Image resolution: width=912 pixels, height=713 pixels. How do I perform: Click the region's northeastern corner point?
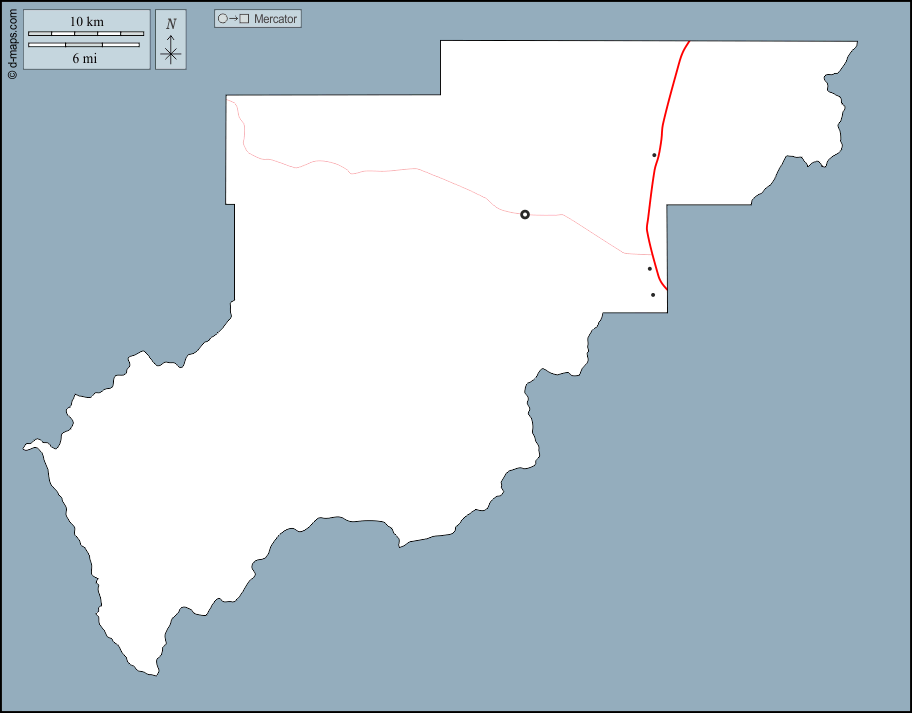tap(857, 42)
